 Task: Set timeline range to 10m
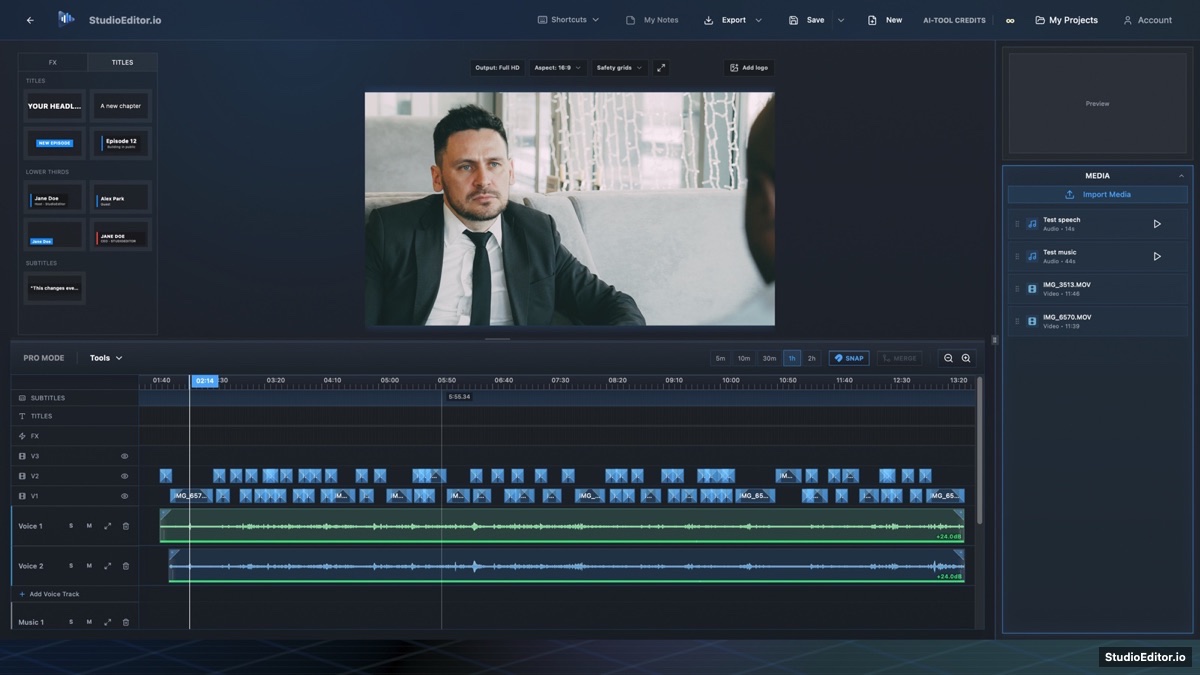tap(744, 358)
